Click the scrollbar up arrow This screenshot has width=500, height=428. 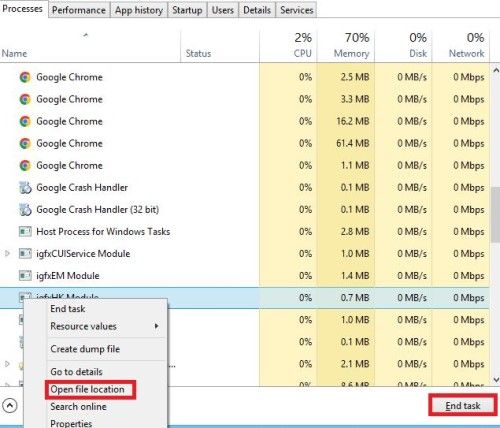coord(496,71)
